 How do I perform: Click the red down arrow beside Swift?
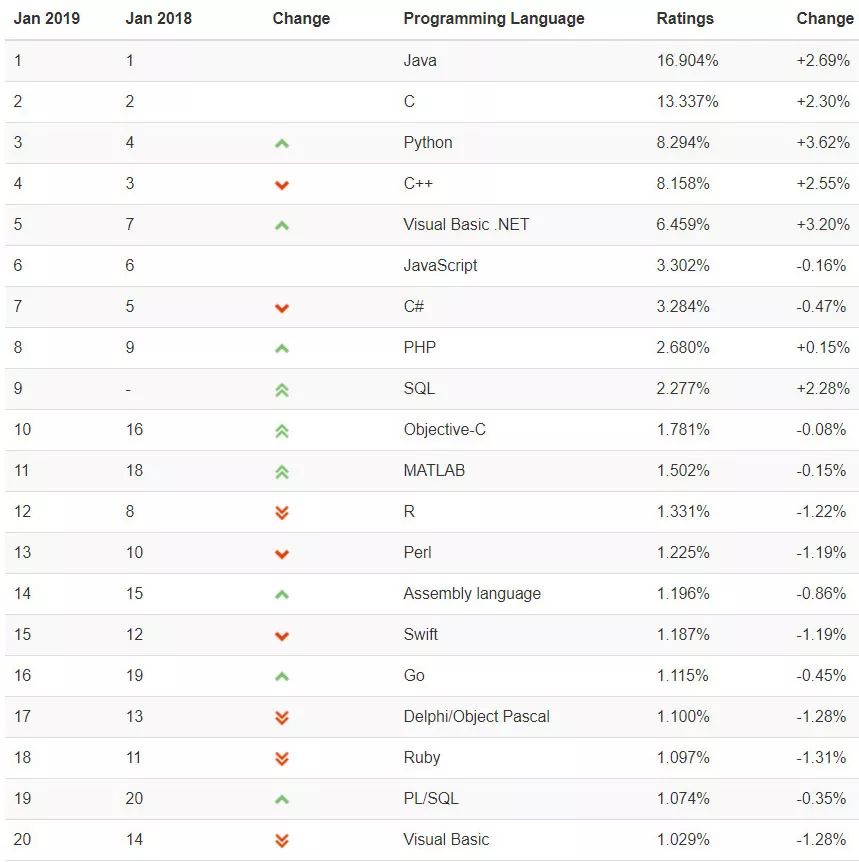pos(282,635)
